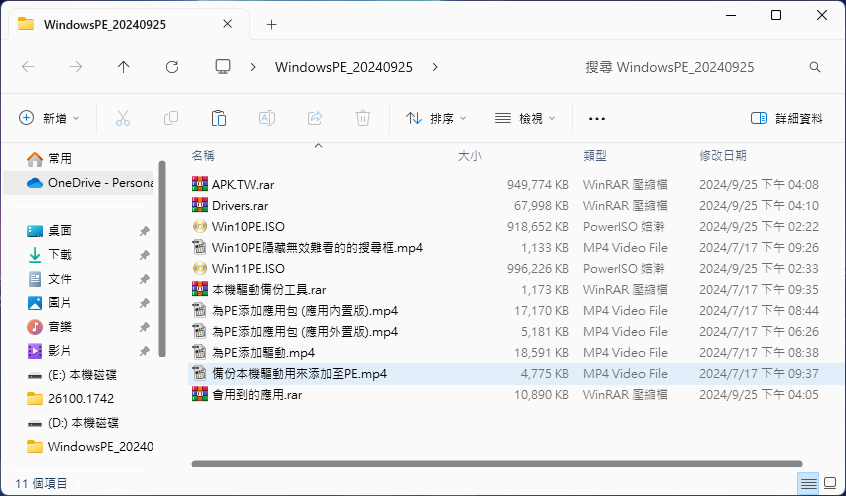The image size is (846, 496).
Task: Click the 會用到的應用.rar archive icon
Action: (200, 395)
